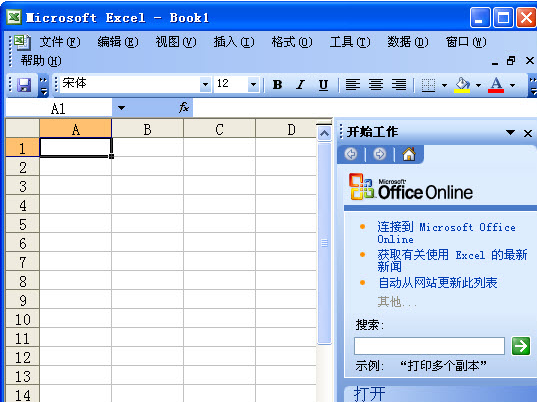
Task: Open the 数据 menu
Action: point(408,42)
